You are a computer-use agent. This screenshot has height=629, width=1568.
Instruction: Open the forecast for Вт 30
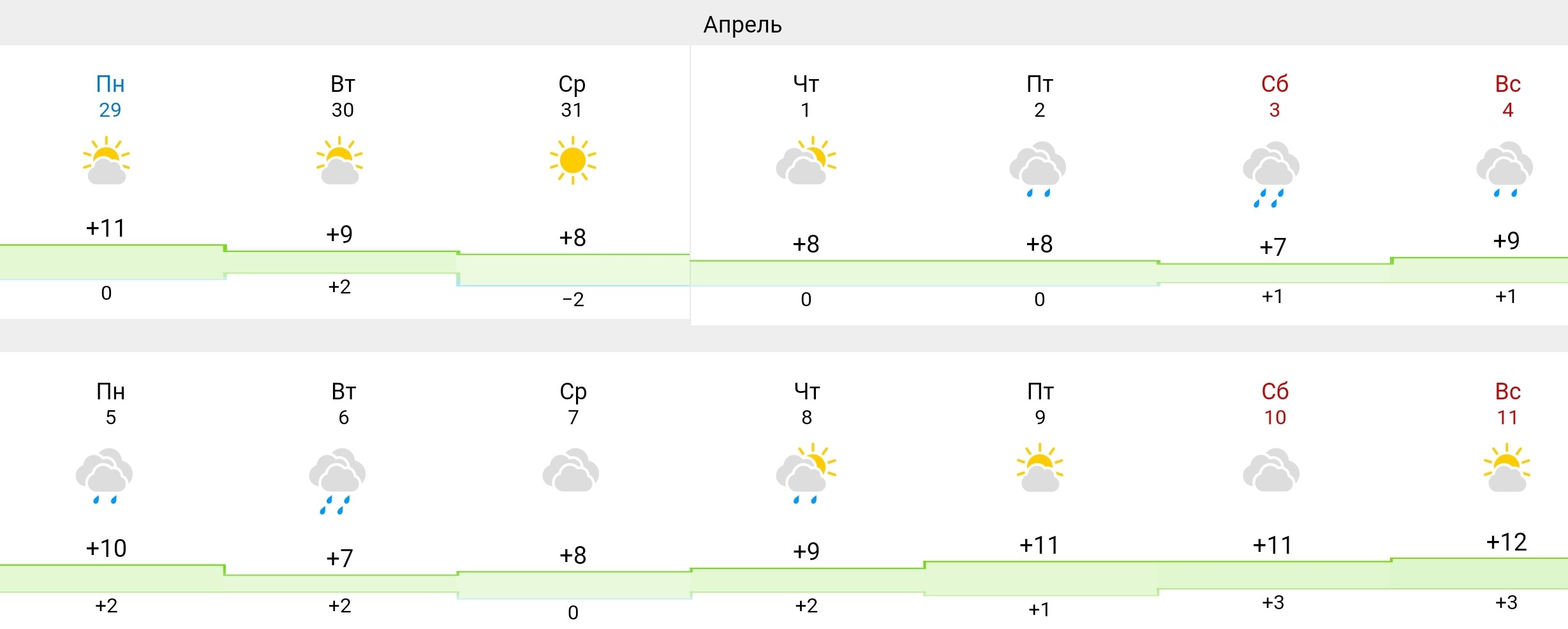tap(343, 96)
